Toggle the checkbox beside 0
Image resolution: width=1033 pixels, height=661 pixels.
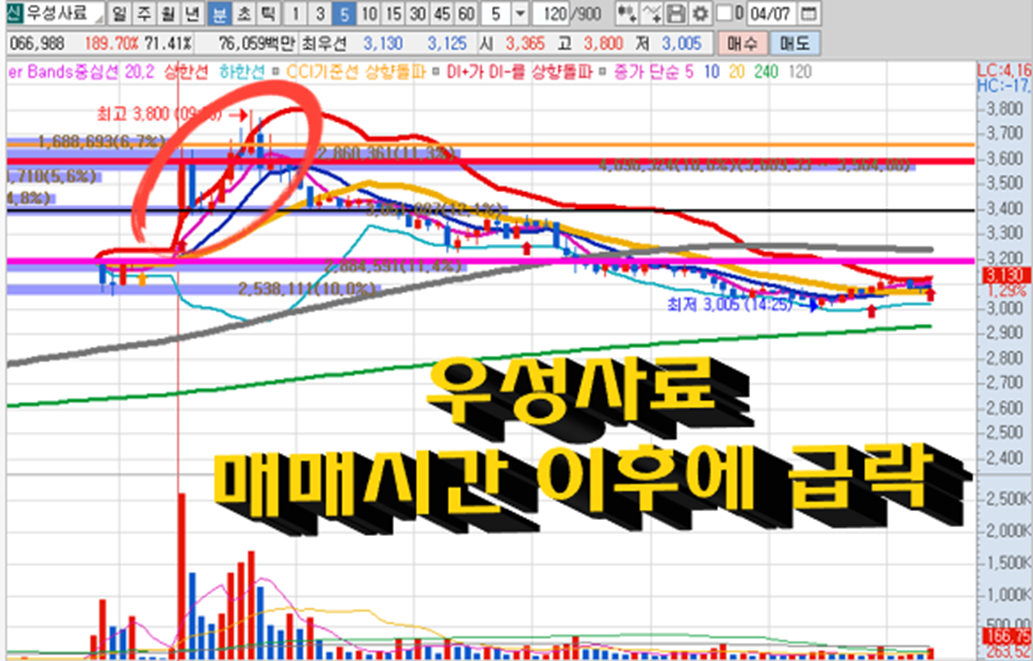(x=724, y=13)
